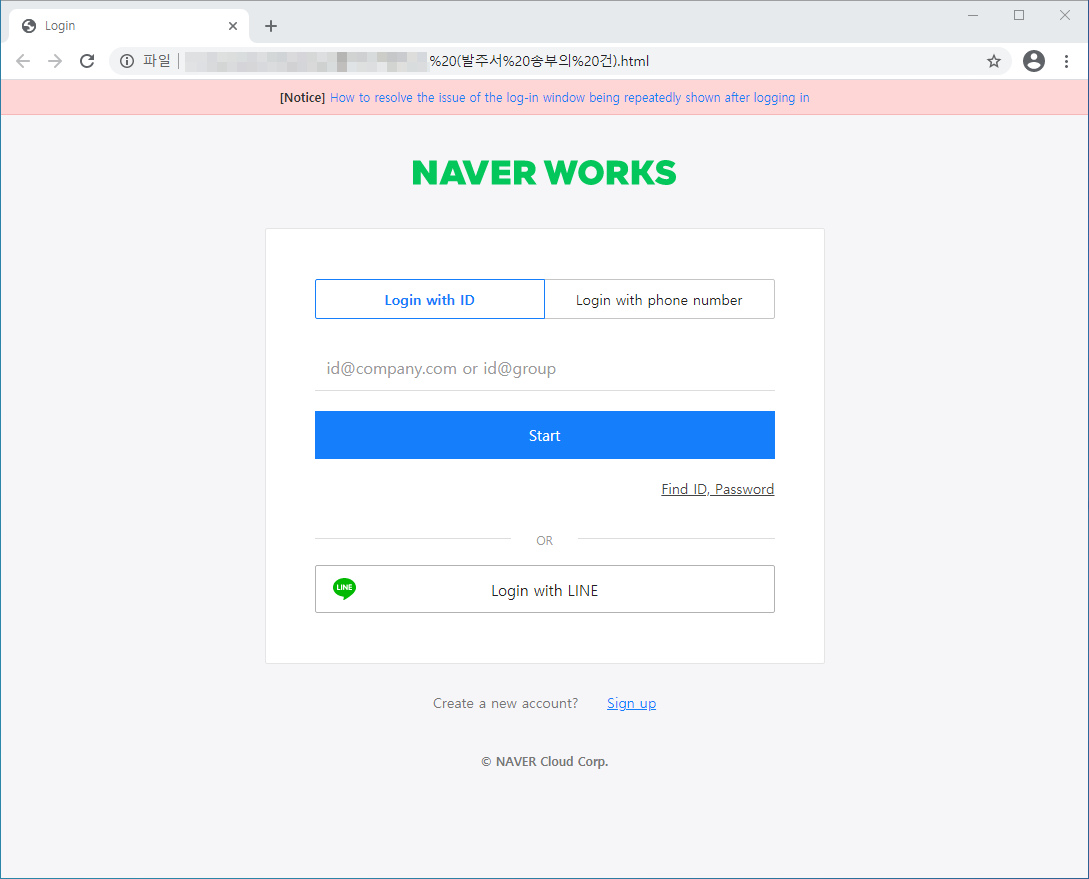Bookmark this page with the star icon
This screenshot has height=879, width=1089.
point(994,61)
